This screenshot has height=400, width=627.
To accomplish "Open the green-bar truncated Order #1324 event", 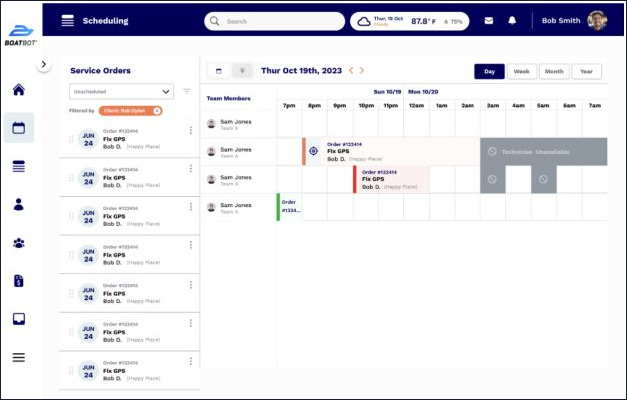I will [x=290, y=207].
